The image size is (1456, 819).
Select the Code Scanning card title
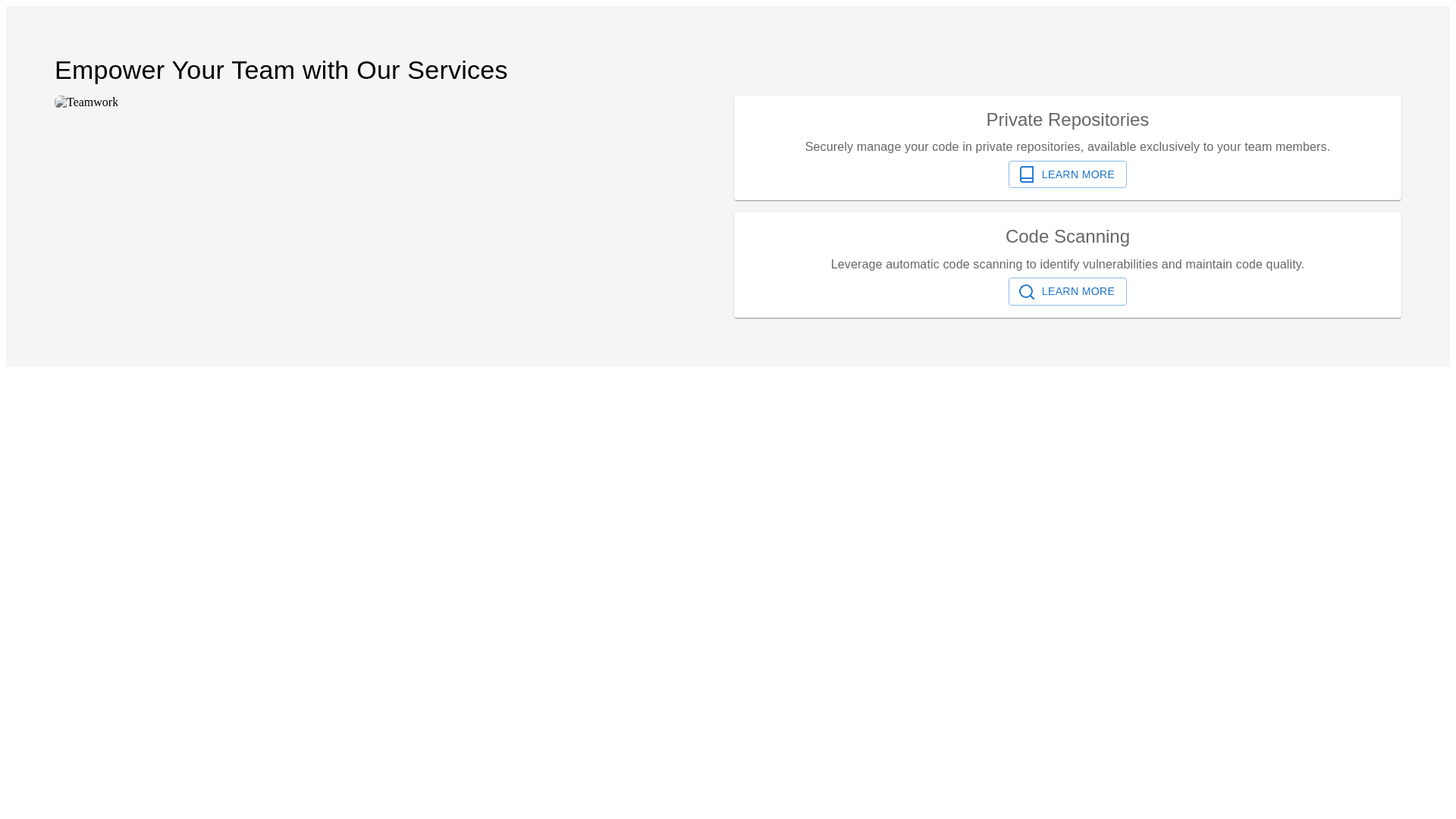click(1067, 237)
